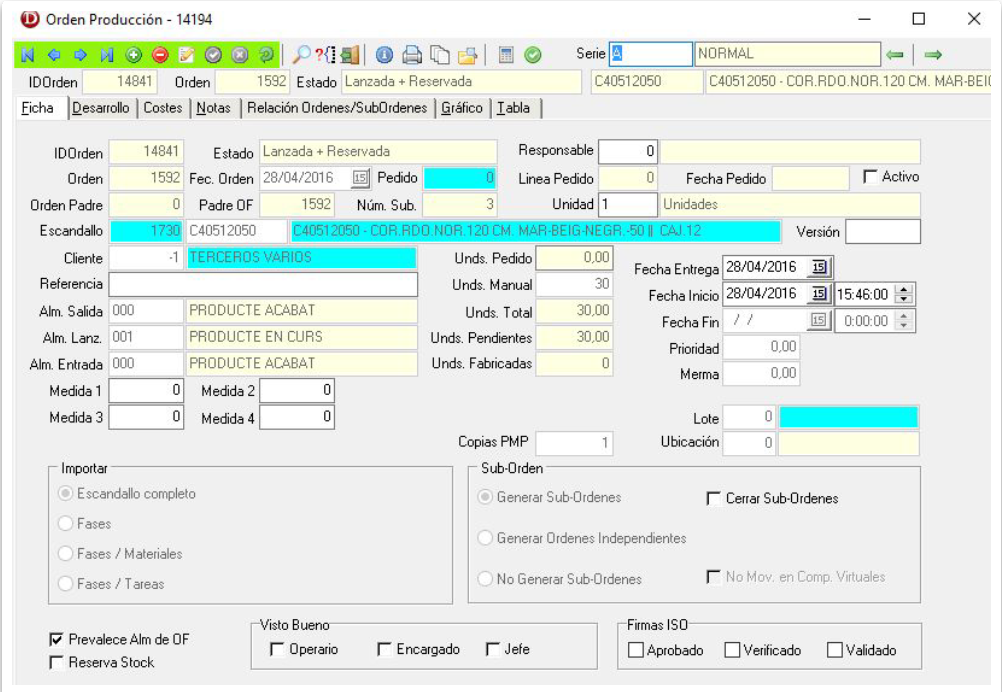
Task: Increase the Fecha Inicio time with spinner
Action: (x=904, y=289)
